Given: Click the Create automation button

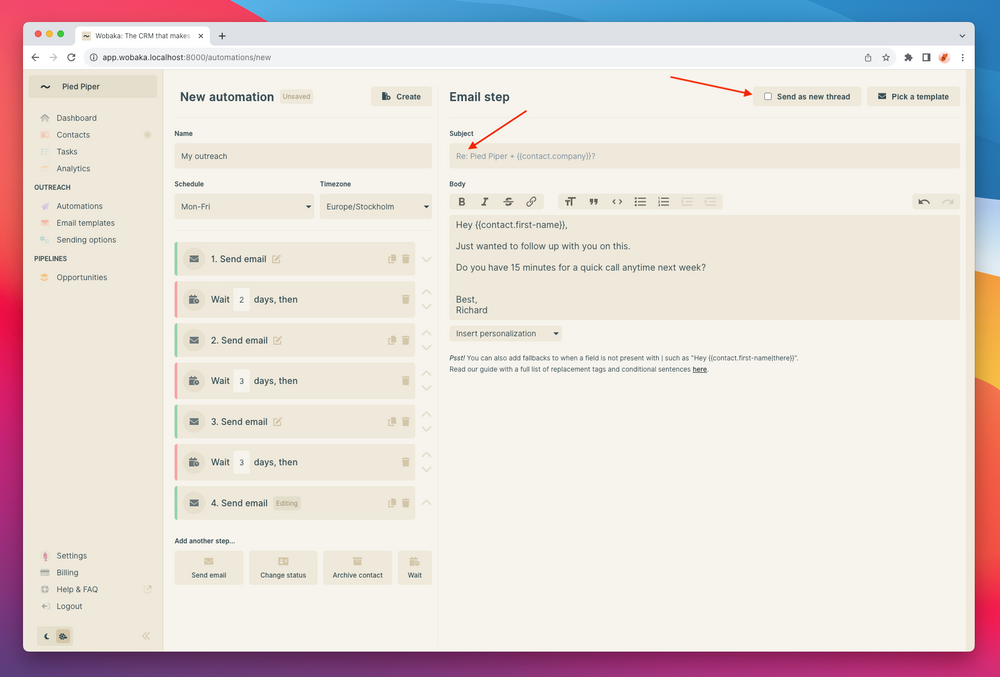Looking at the screenshot, I should tap(401, 96).
